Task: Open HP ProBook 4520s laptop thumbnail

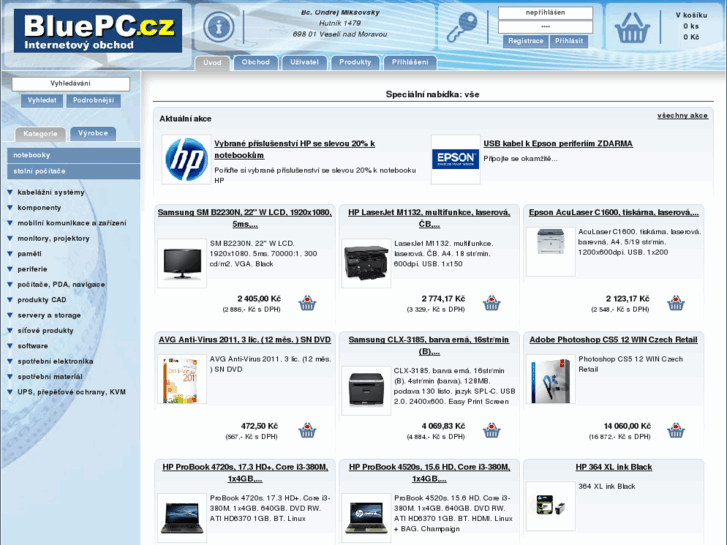Action: 366,518
